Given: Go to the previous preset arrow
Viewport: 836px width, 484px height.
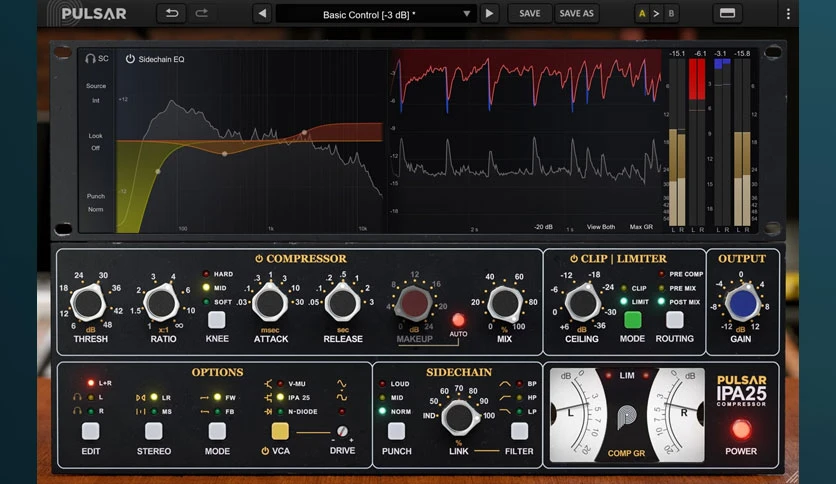Looking at the screenshot, I should point(262,14).
